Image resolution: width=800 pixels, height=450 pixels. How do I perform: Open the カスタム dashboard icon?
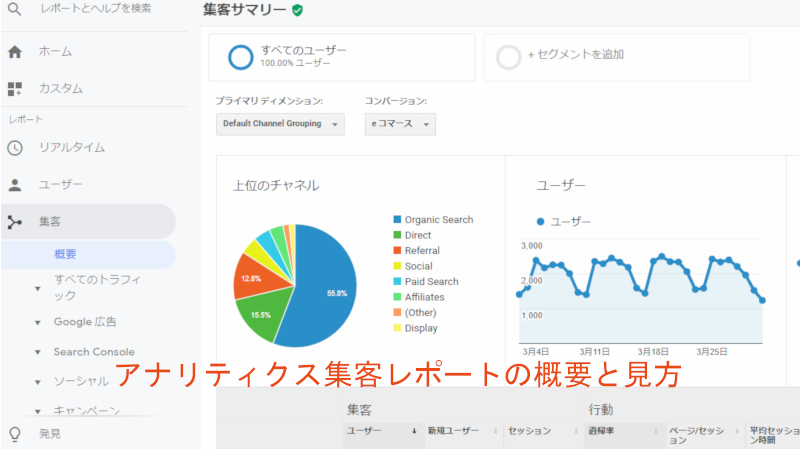15,89
